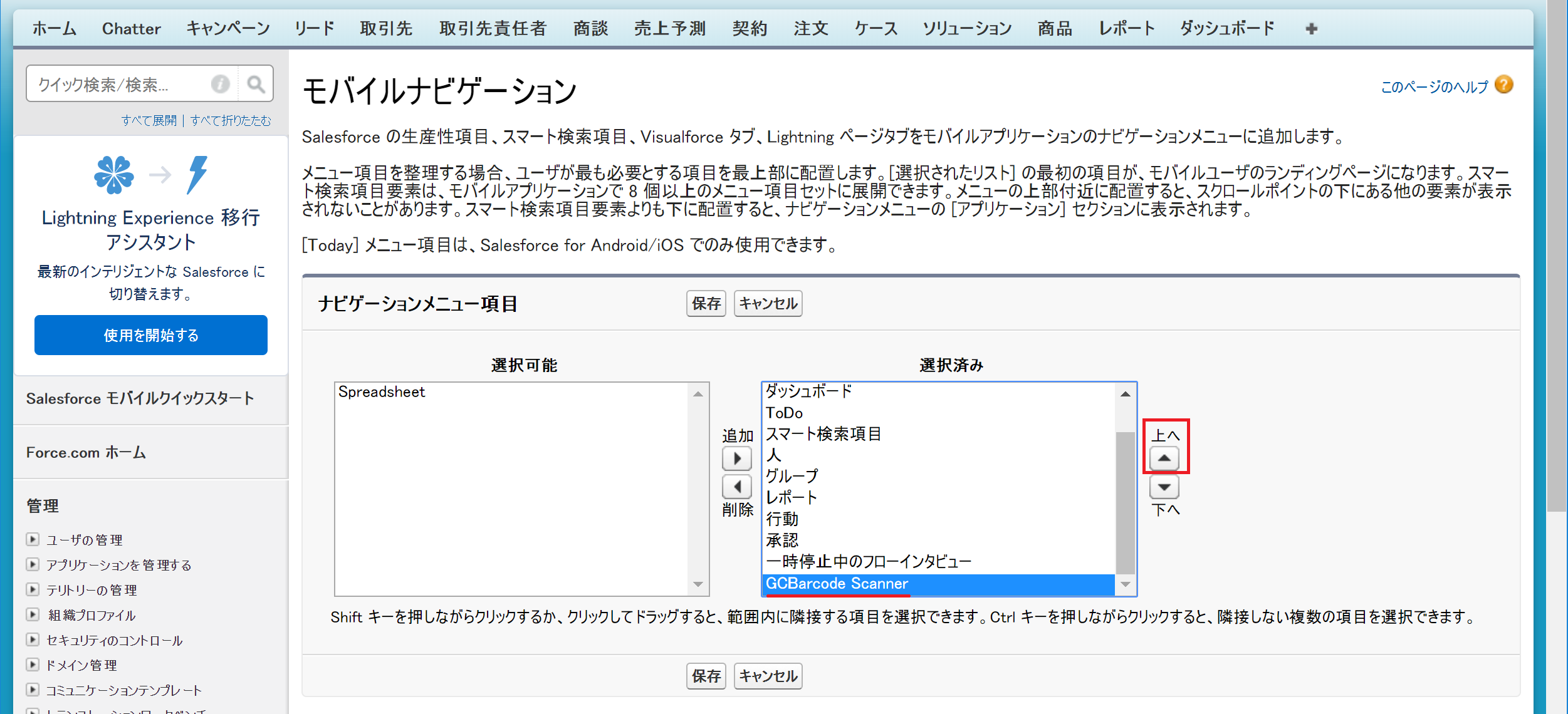Open Force.com ホーム link
1568x714 pixels.
(86, 452)
